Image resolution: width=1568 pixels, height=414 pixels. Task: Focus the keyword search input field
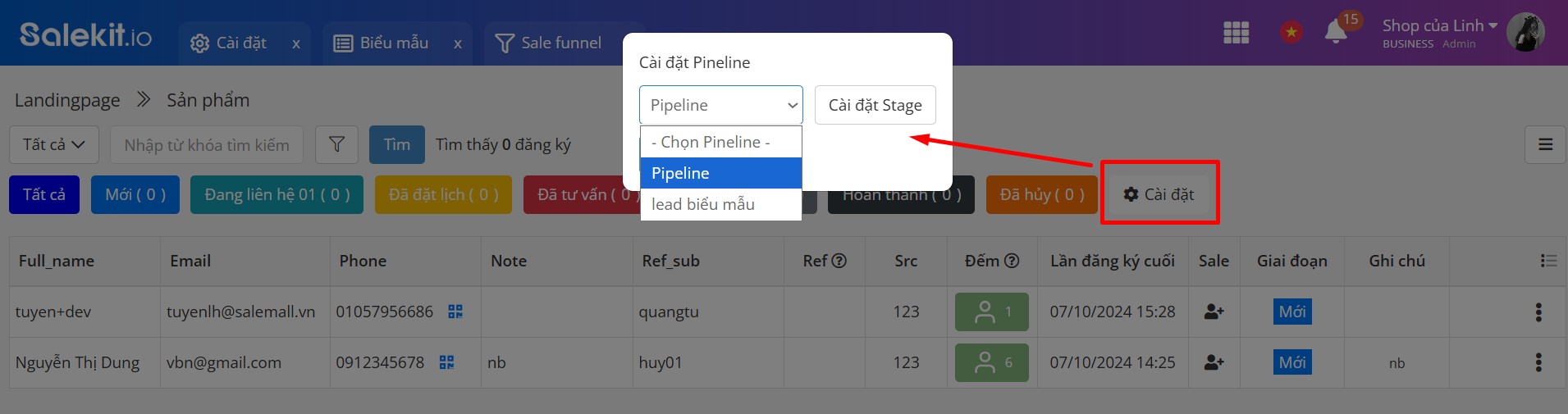click(207, 145)
